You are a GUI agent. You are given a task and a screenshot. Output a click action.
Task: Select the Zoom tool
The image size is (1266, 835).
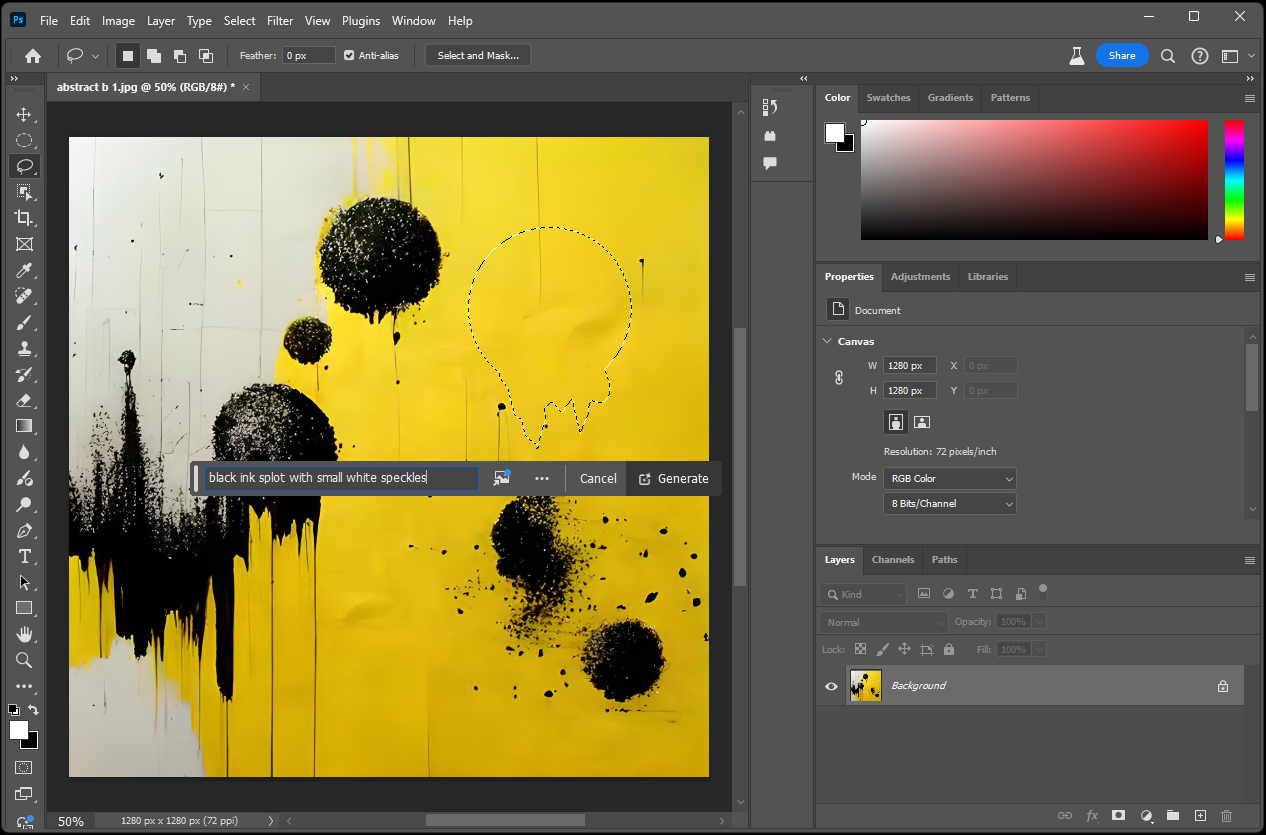[x=24, y=660]
